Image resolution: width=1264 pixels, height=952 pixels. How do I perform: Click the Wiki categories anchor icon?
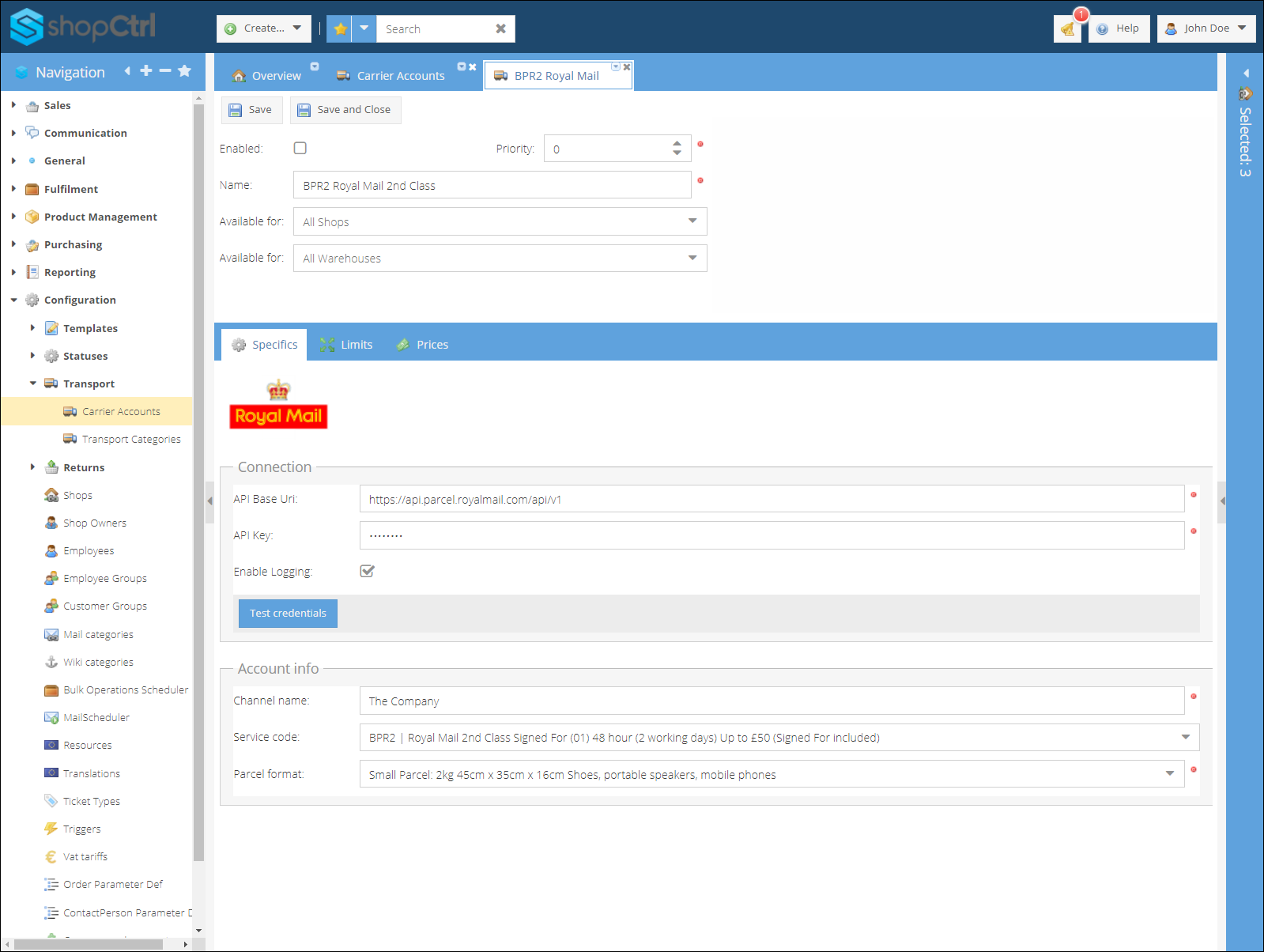coord(51,662)
